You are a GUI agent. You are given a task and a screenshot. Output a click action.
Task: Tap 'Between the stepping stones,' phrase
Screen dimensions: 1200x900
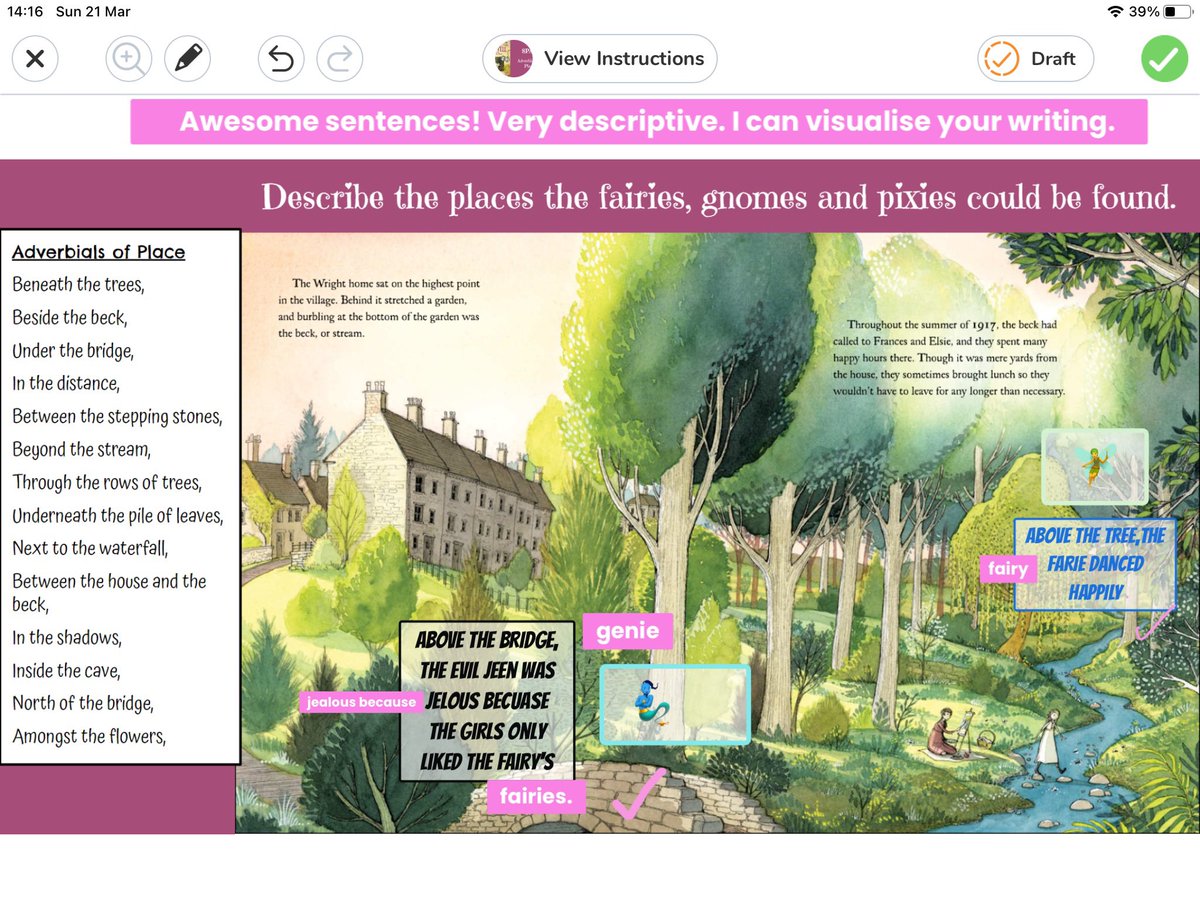pyautogui.click(x=117, y=416)
